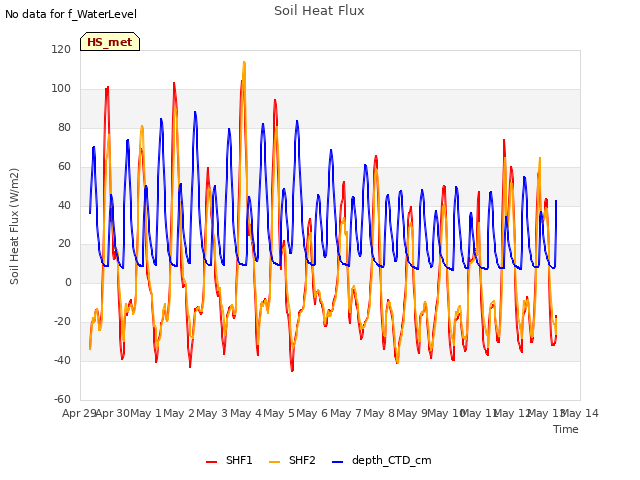
Task: Click the 'No data for f_WaterLevel' message
Action: (71, 14)
